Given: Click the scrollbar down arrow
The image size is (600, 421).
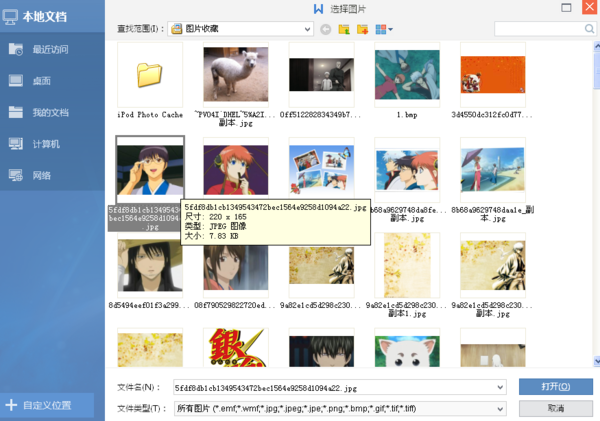Looking at the screenshot, I should click(x=597, y=361).
